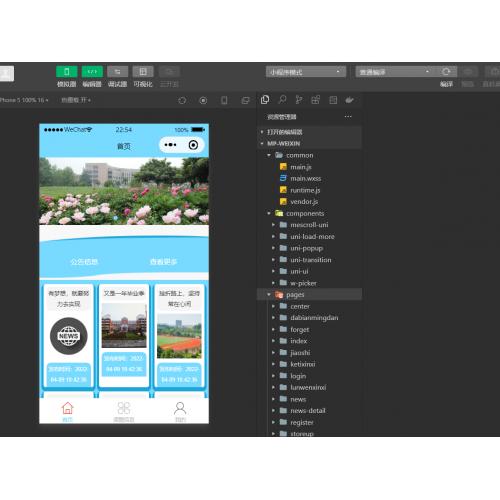Toggle the debugger panel button
Viewport: 500px width, 500px height.
pos(117,72)
